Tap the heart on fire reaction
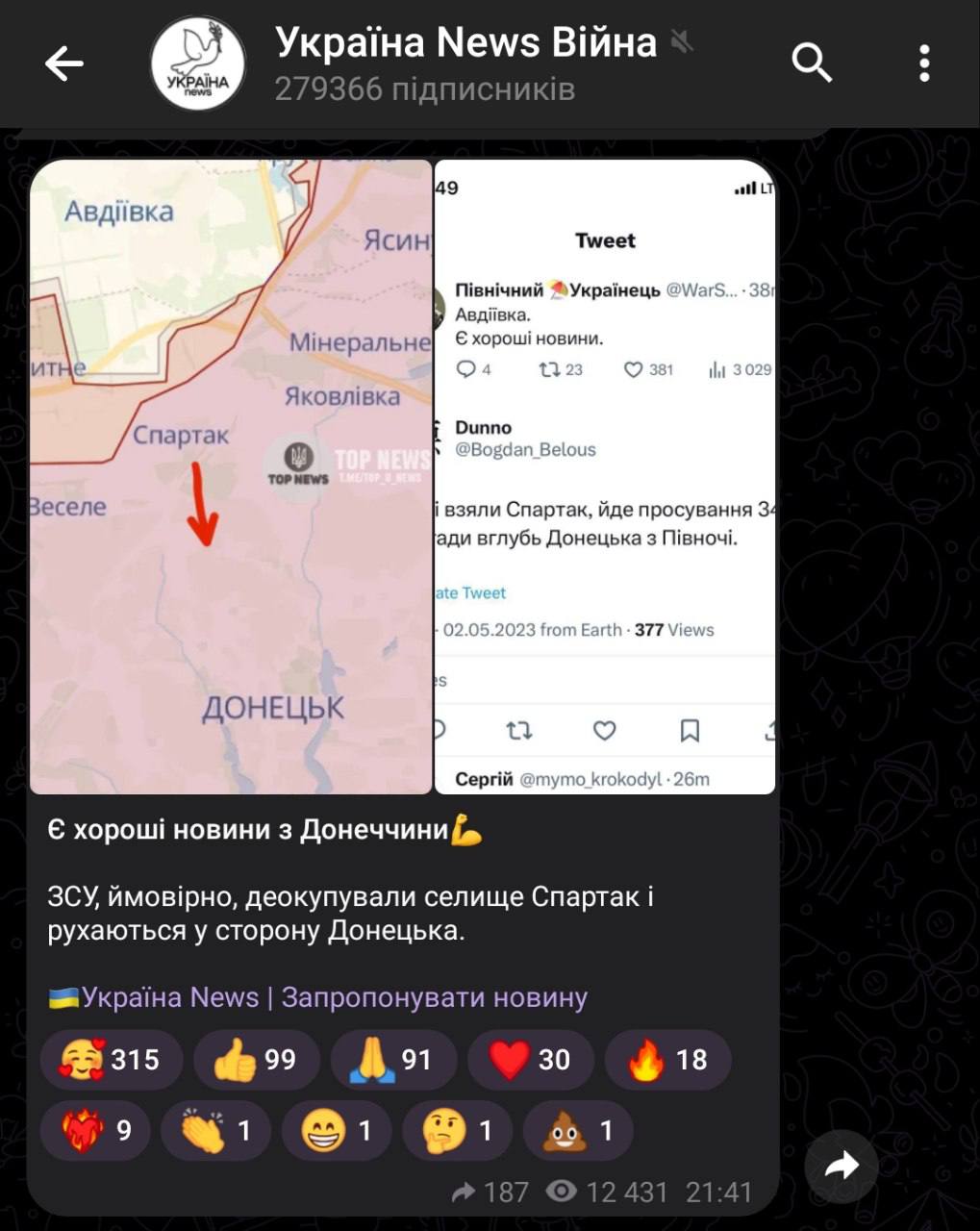Image resolution: width=980 pixels, height=1231 pixels. (x=94, y=1130)
